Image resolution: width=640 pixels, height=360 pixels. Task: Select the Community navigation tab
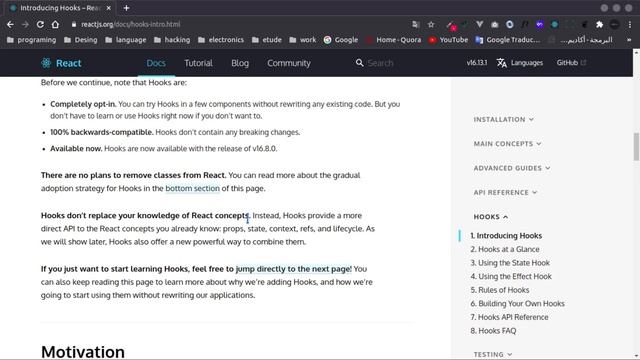pyautogui.click(x=289, y=63)
